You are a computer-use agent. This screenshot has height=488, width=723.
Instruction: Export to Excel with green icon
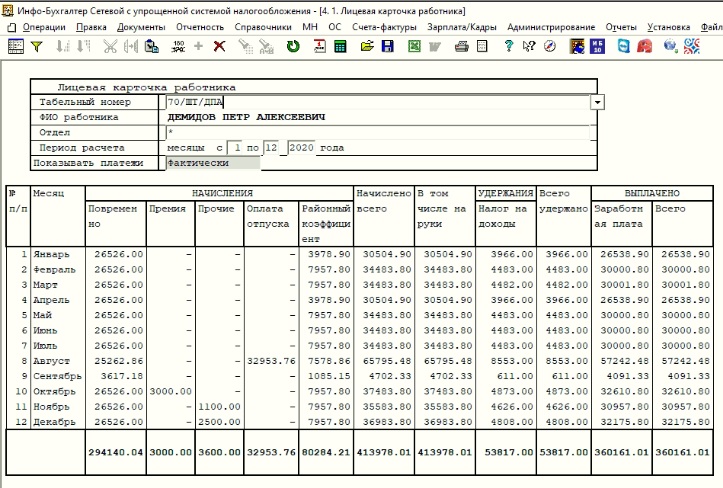[x=414, y=46]
